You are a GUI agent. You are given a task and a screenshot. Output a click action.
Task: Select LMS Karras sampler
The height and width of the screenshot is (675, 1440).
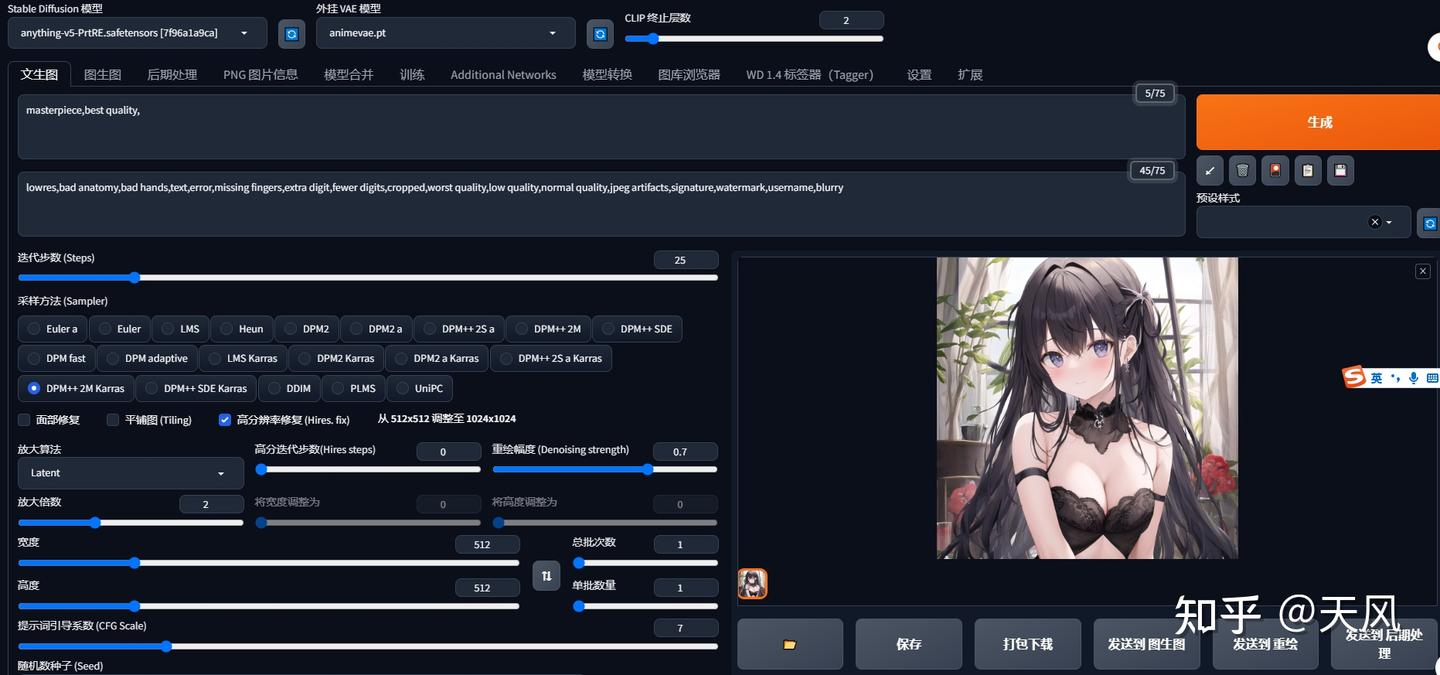coord(243,358)
